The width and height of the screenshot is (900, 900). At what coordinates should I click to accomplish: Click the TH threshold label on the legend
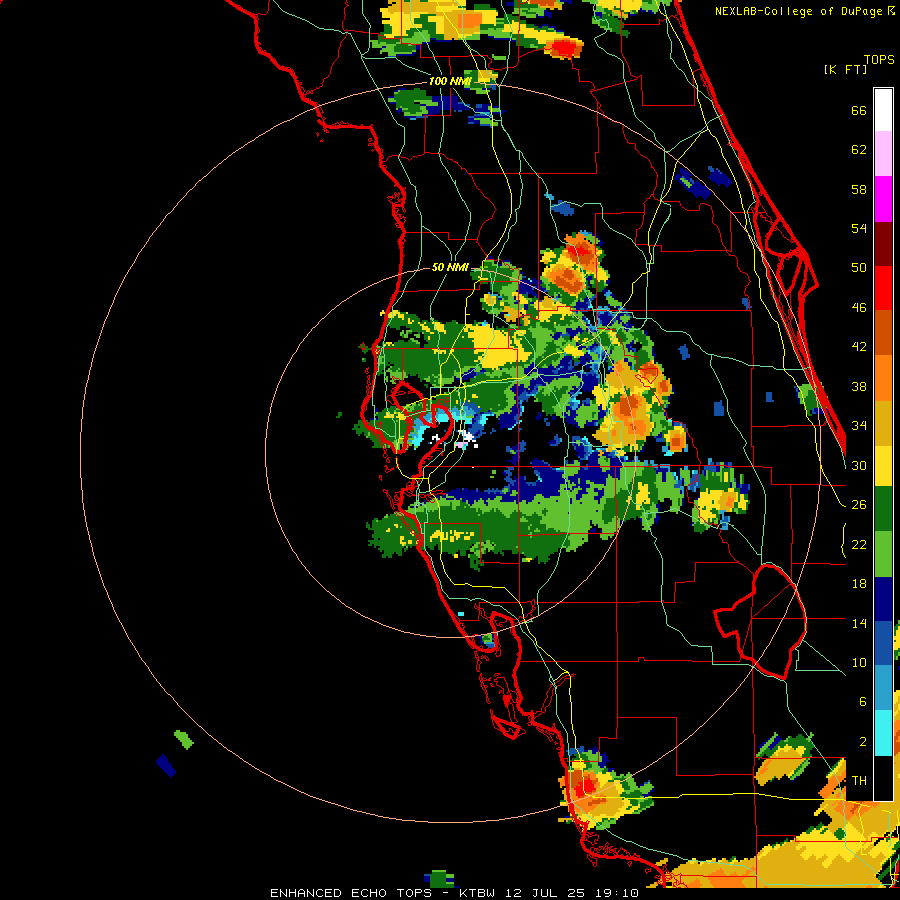point(859,780)
